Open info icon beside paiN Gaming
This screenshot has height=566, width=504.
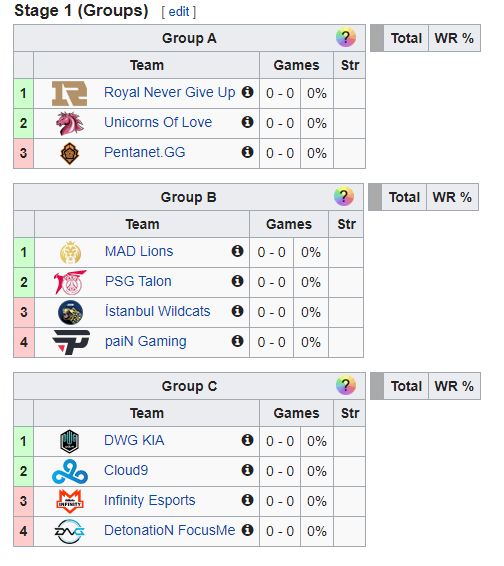237,341
